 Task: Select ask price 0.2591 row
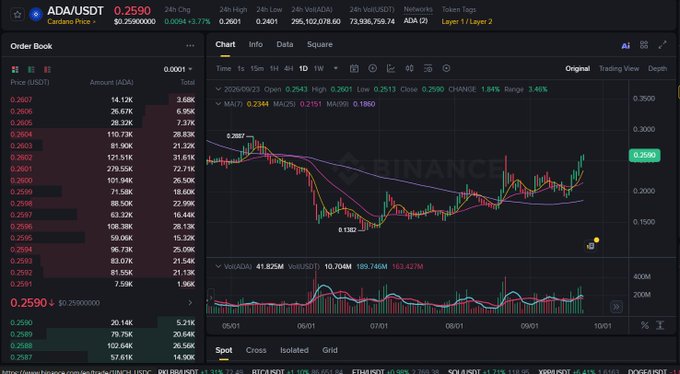(103, 284)
